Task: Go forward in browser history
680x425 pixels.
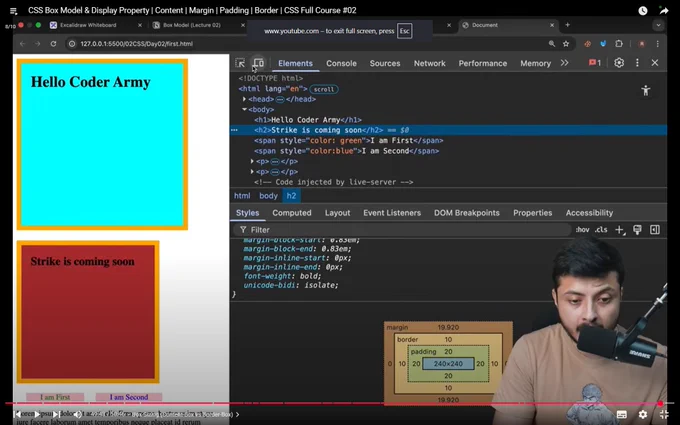Action: coord(38,44)
